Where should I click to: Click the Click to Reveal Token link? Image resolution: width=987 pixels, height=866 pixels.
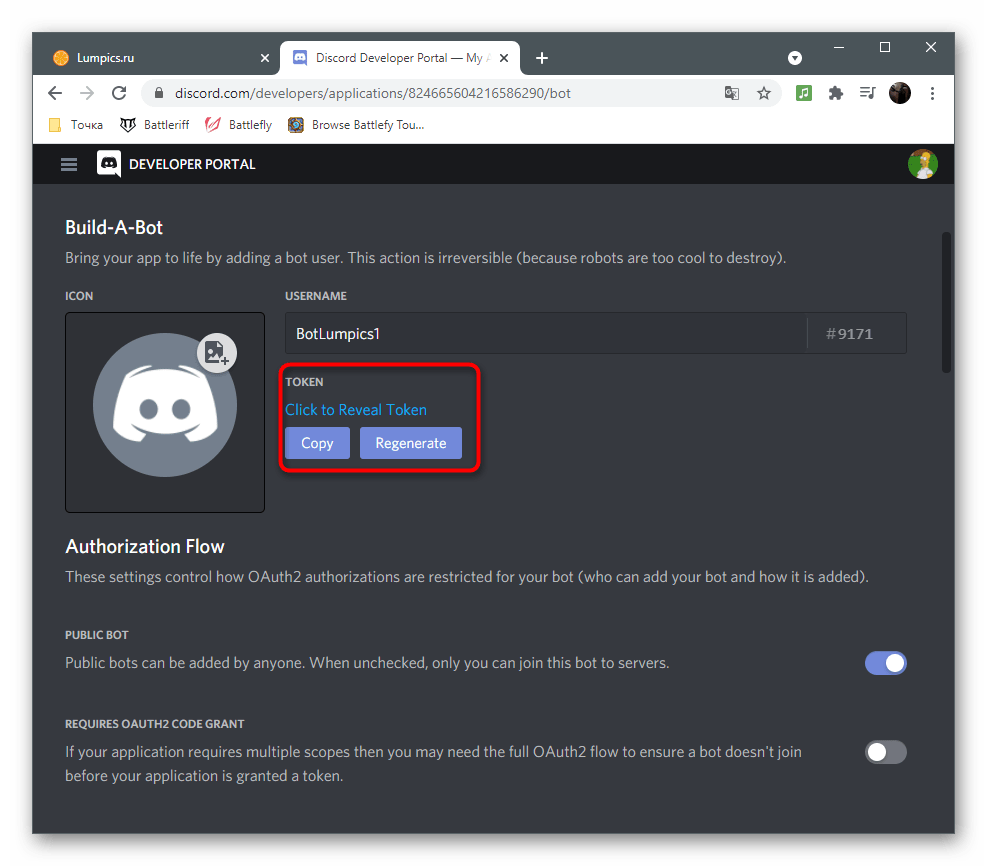pos(355,410)
